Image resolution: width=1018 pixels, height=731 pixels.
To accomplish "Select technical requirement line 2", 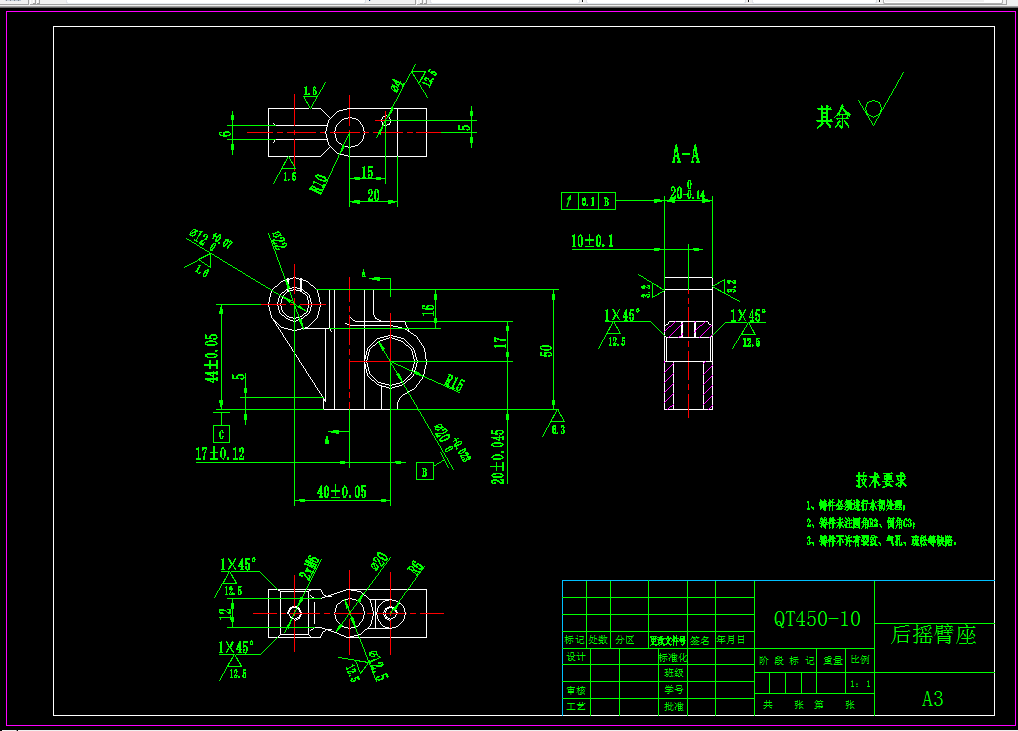I will [x=861, y=523].
